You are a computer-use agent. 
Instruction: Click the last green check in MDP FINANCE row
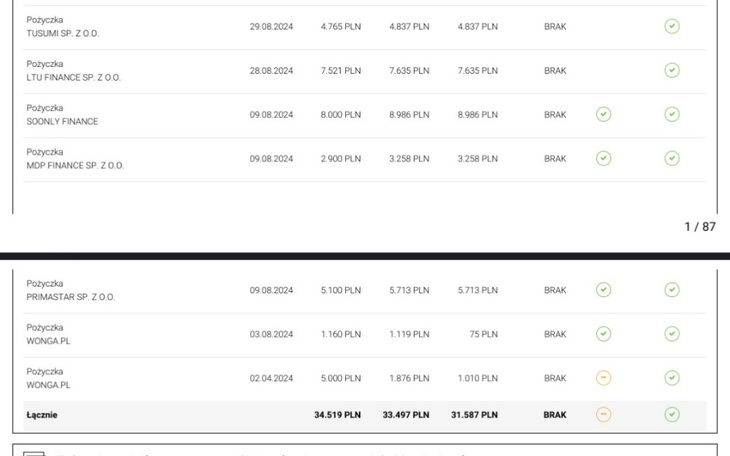672,158
